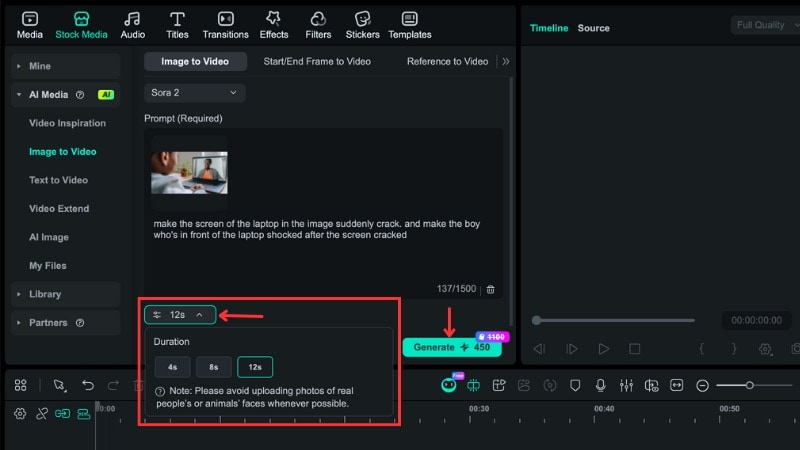Open My Files in sidebar
Viewport: 800px width, 450px height.
48,266
